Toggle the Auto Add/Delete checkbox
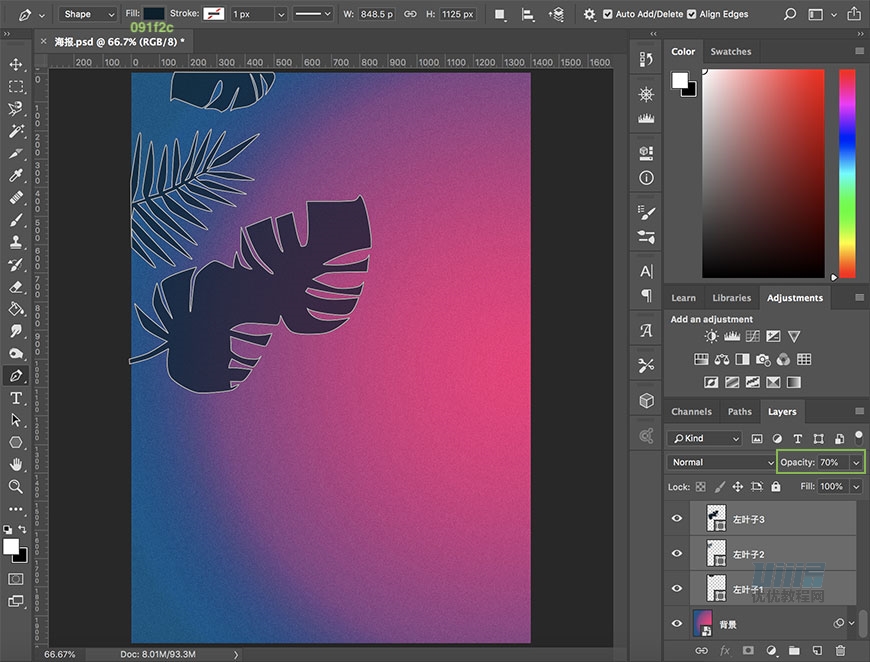Viewport: 870px width, 662px height. 608,15
